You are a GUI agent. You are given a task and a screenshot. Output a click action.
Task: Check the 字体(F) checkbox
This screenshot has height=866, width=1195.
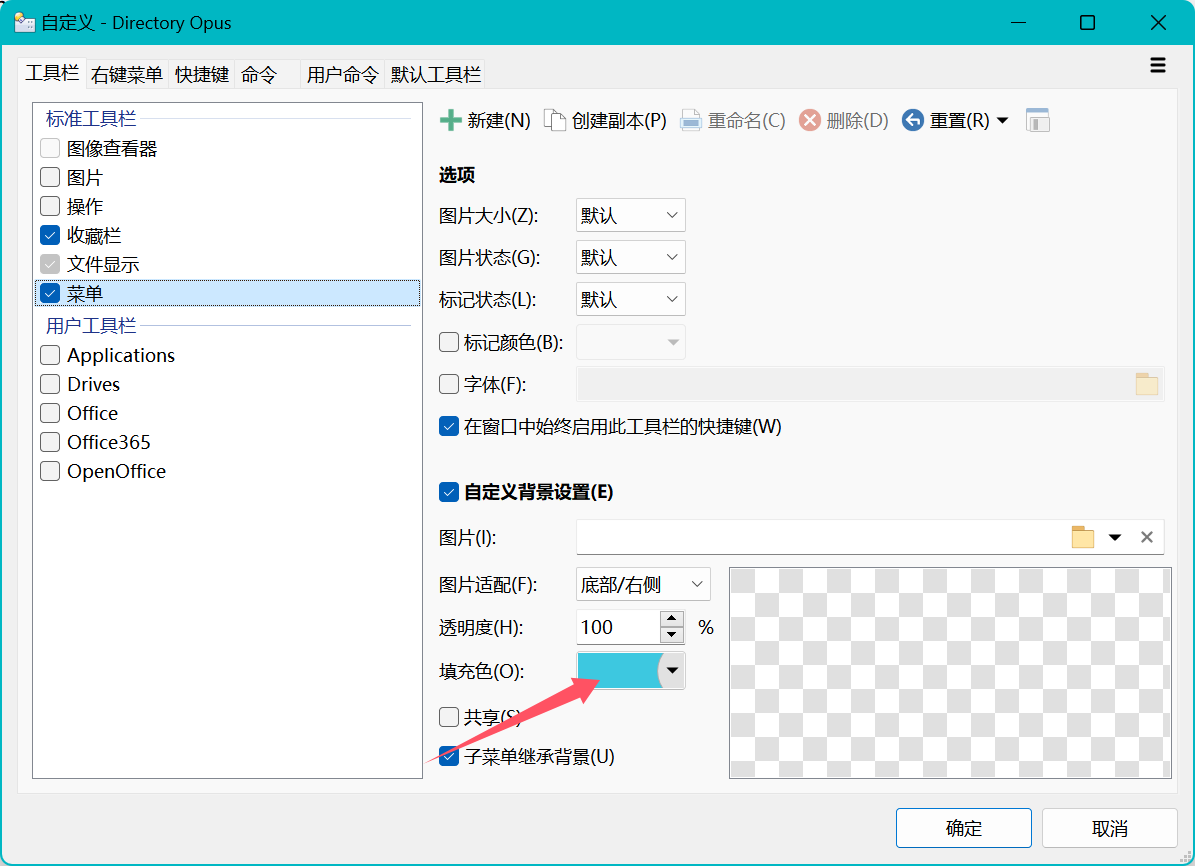pos(449,384)
